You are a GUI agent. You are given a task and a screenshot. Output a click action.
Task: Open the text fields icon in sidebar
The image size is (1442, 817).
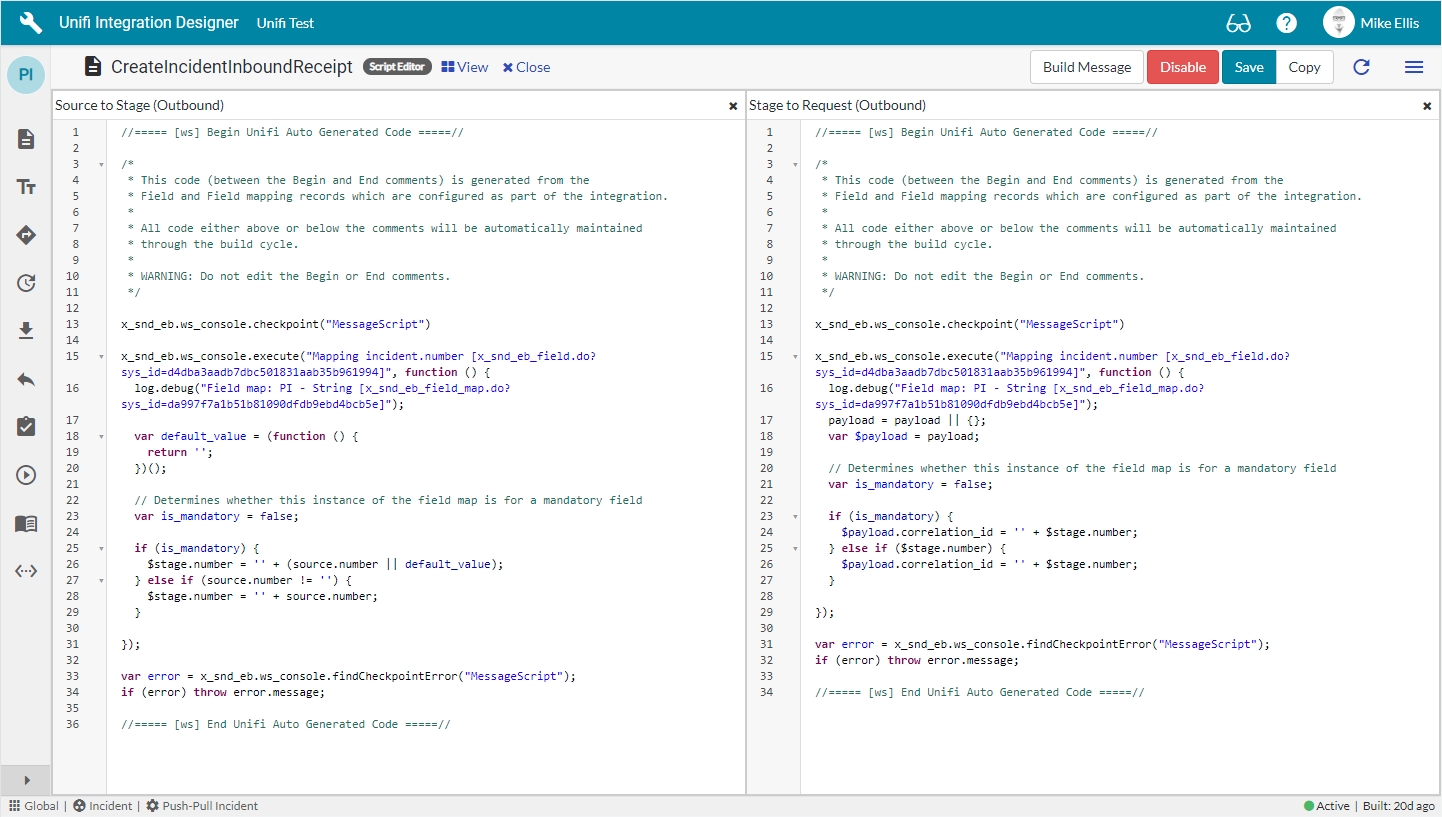[x=27, y=187]
